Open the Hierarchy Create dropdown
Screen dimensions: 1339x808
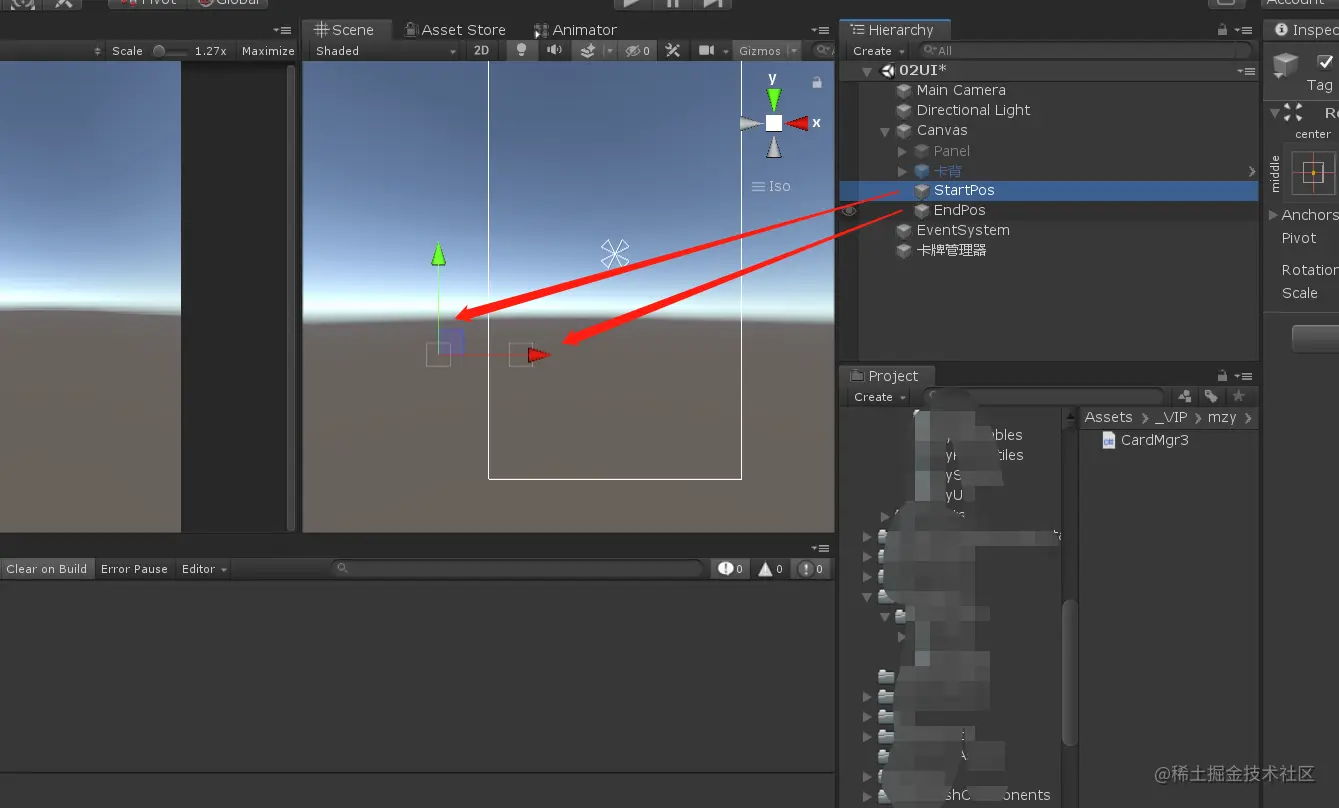coord(878,51)
